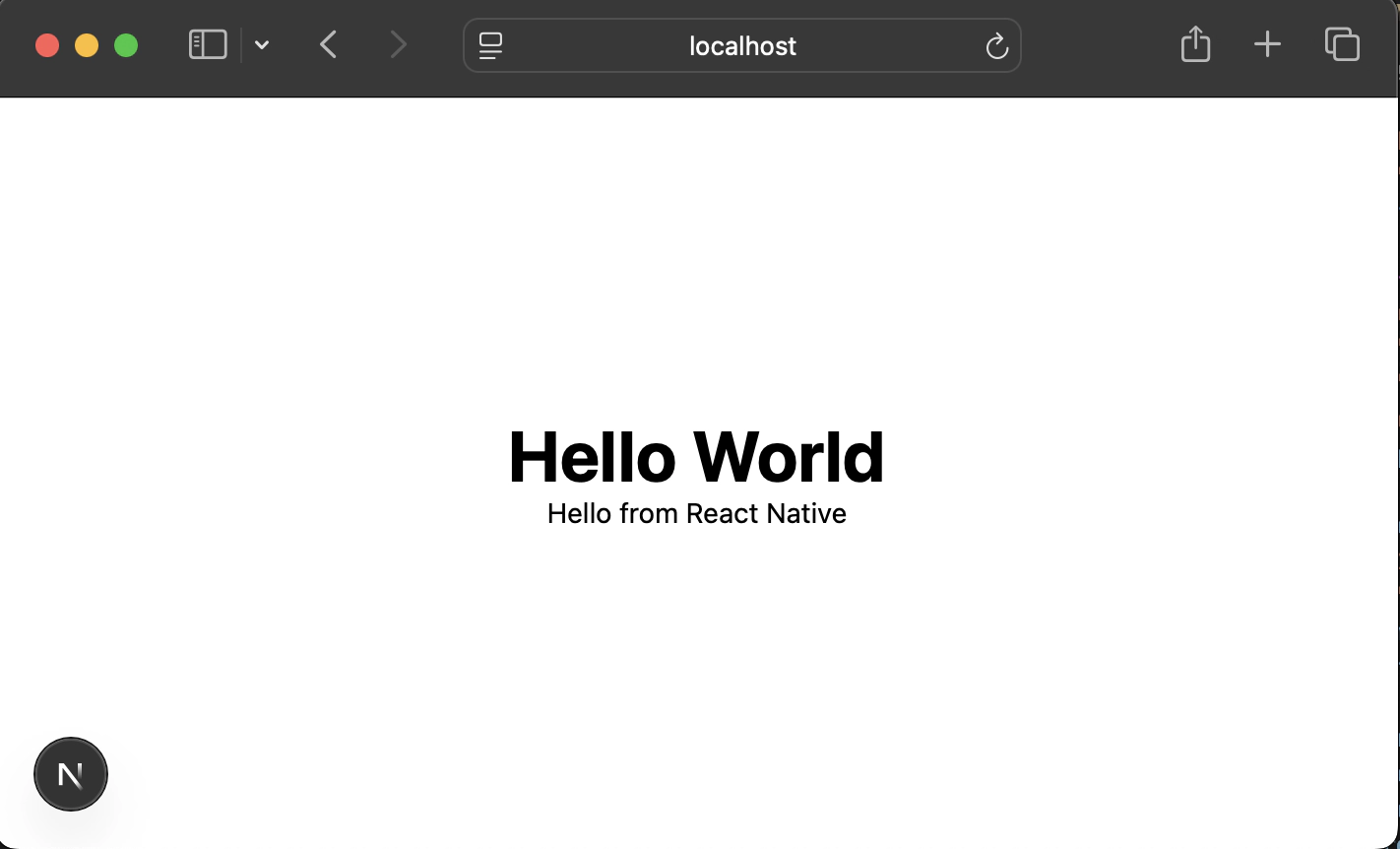Go back using the back arrow
Viewport: 1400px width, 849px height.
pyautogui.click(x=328, y=44)
